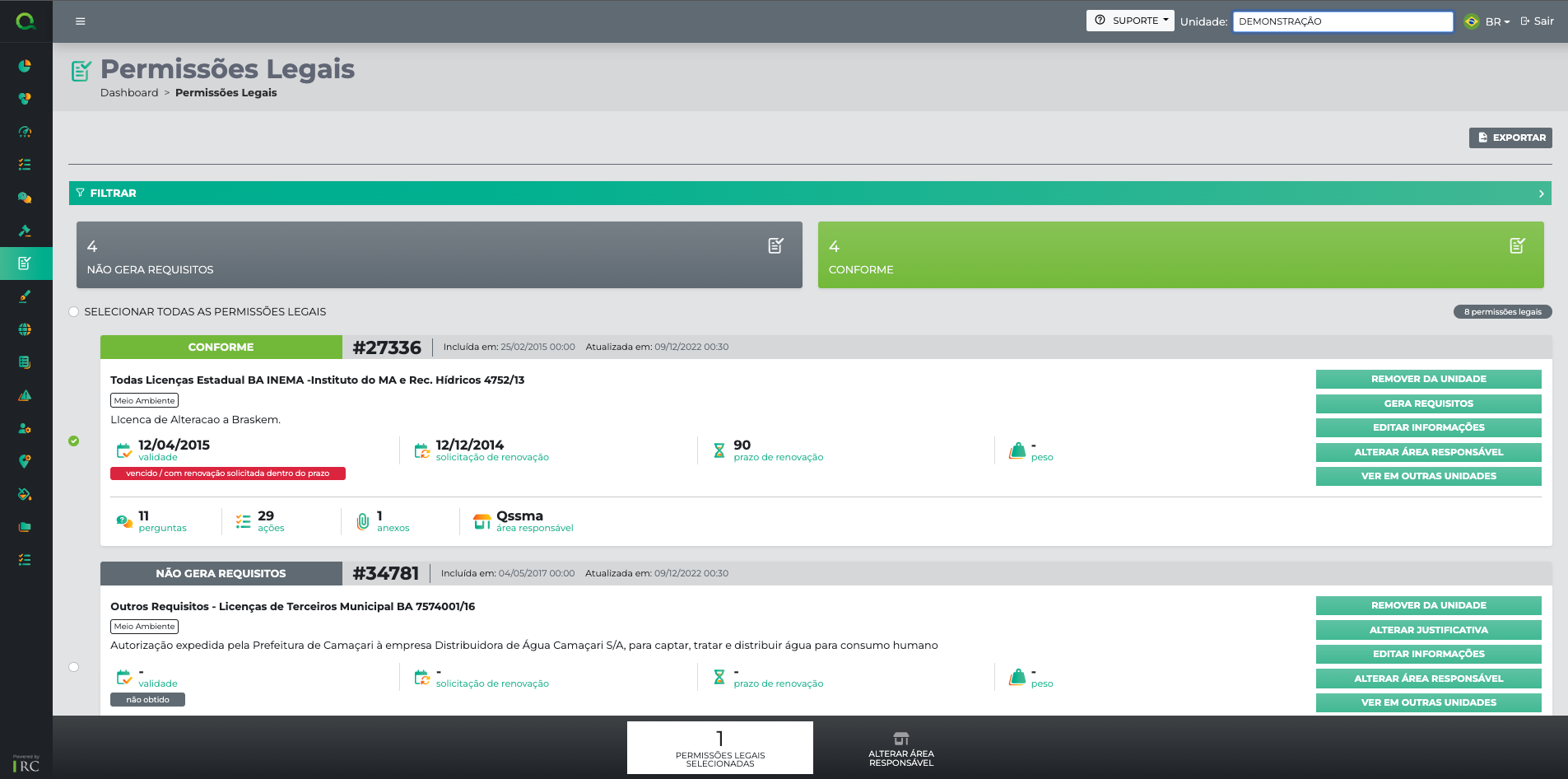
Task: Expand the FILTRAR panel
Action: click(810, 194)
